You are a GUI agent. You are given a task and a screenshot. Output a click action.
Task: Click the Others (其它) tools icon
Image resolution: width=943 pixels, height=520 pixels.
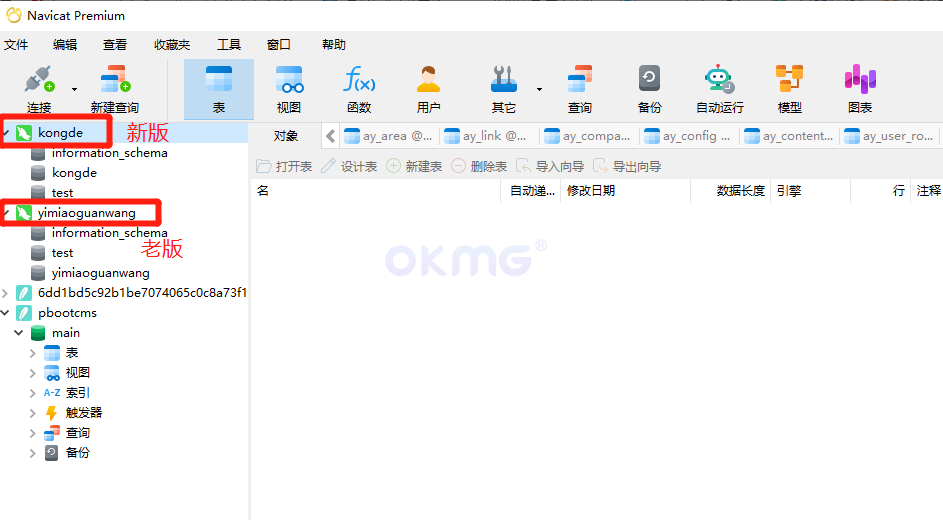[504, 79]
